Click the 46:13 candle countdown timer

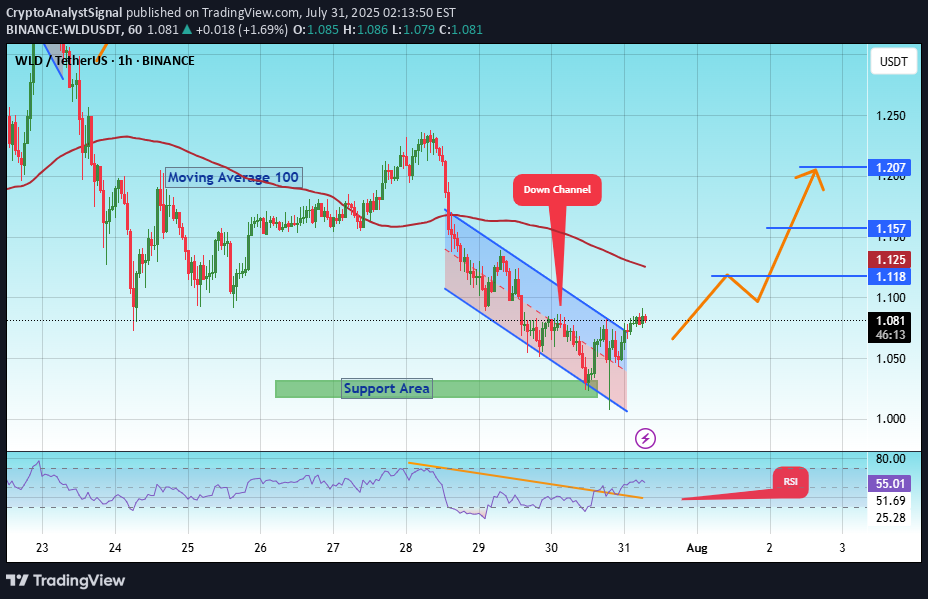click(x=890, y=335)
